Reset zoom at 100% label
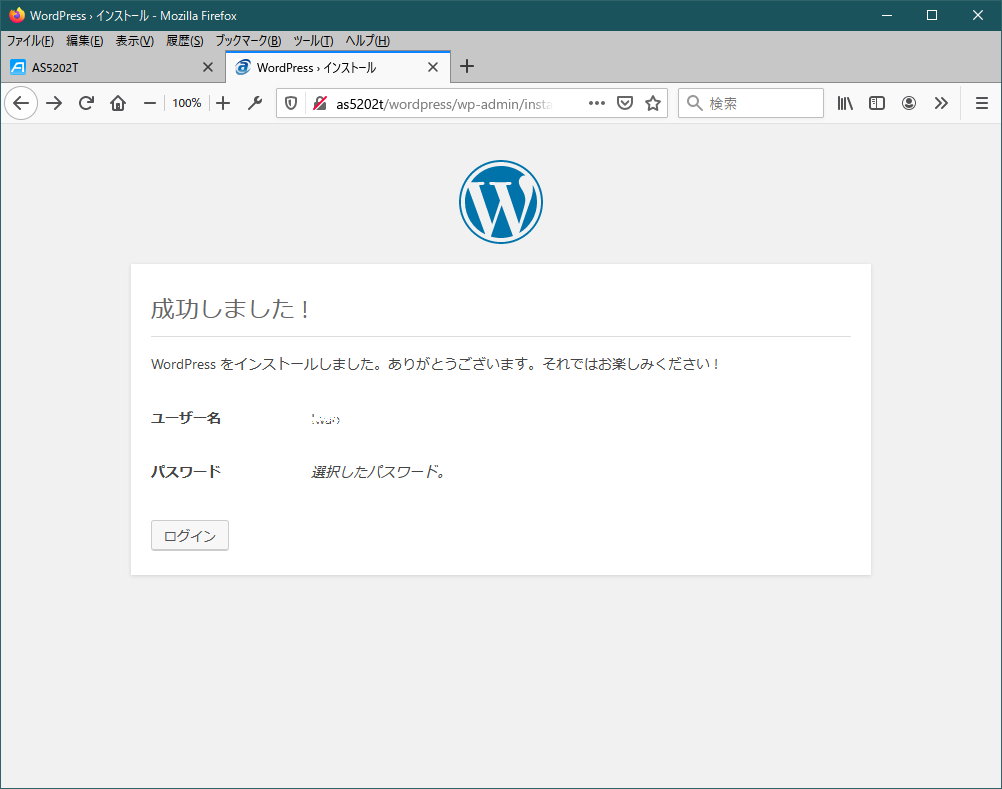 click(x=187, y=103)
